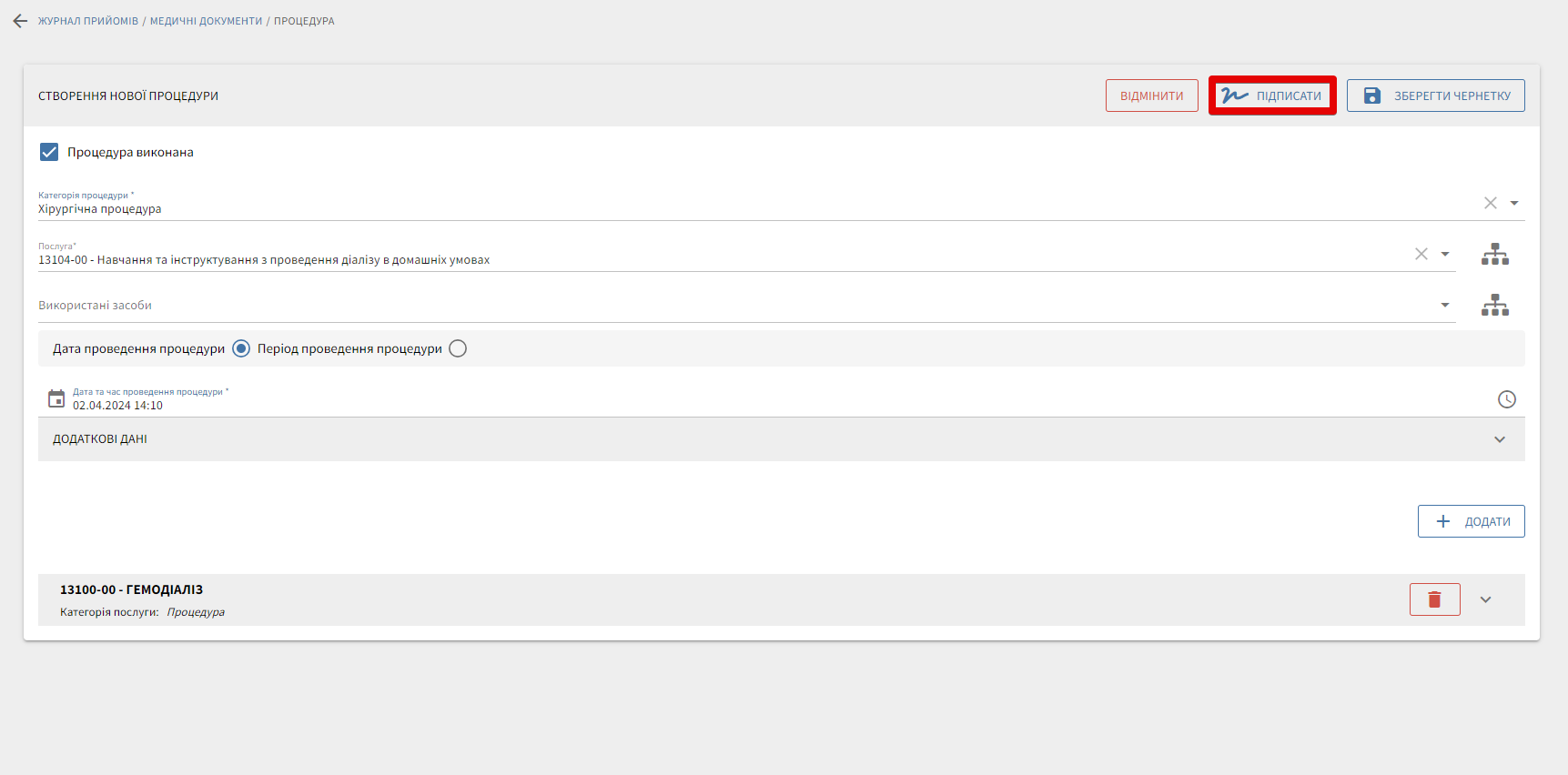Click the ПІДПИСАТИ button
The height and width of the screenshot is (775, 1568).
[1272, 96]
